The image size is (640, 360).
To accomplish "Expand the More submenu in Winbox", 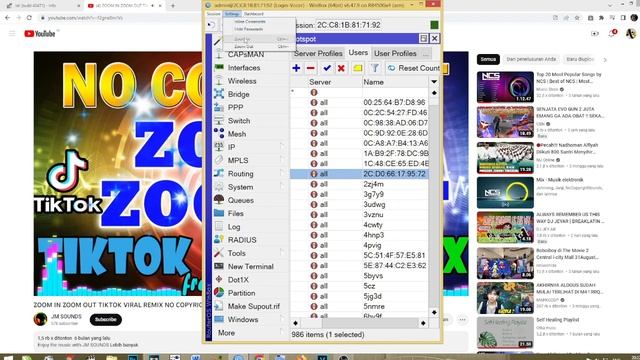I will coord(282,333).
